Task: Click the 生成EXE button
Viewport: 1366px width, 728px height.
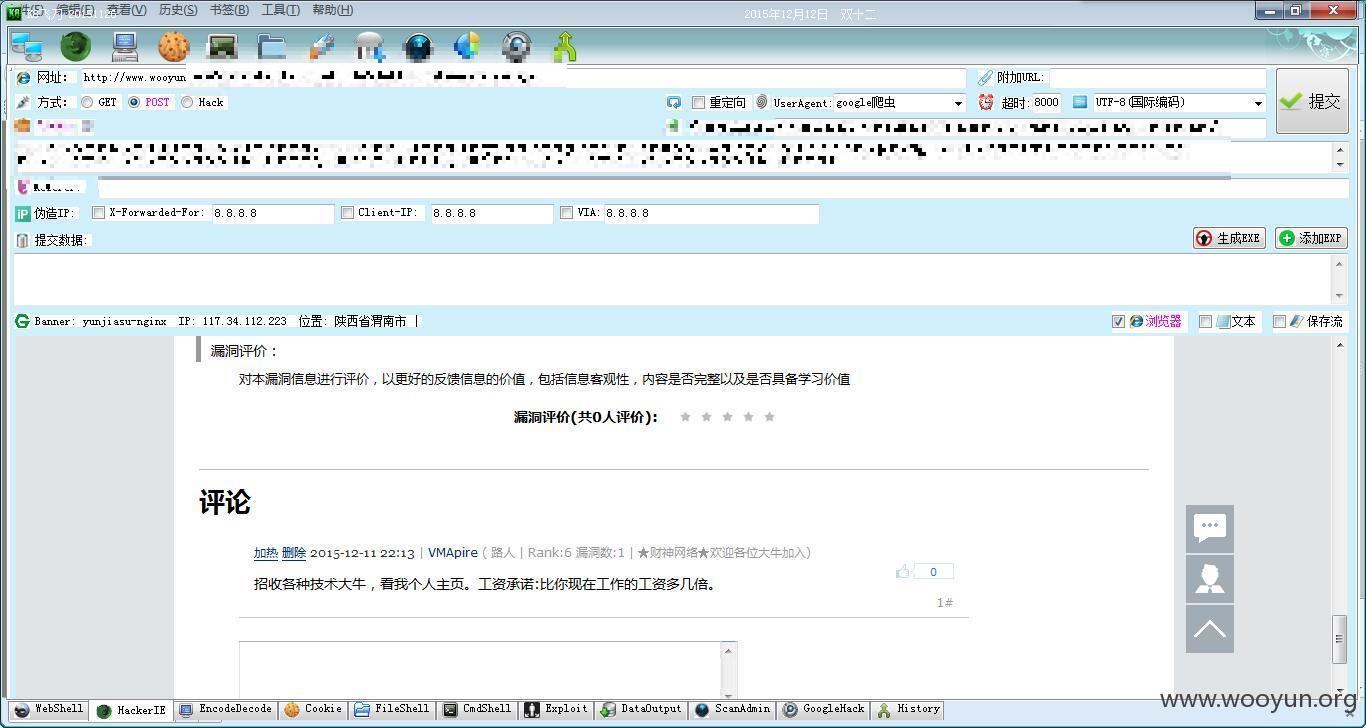Action: tap(1229, 238)
